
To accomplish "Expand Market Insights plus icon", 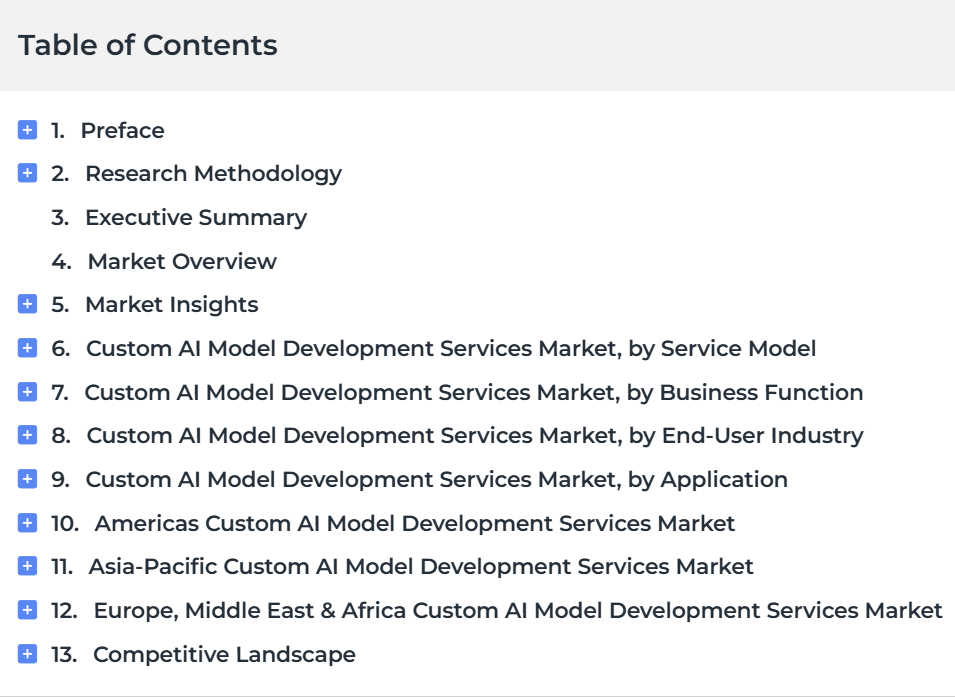I will click(27, 304).
